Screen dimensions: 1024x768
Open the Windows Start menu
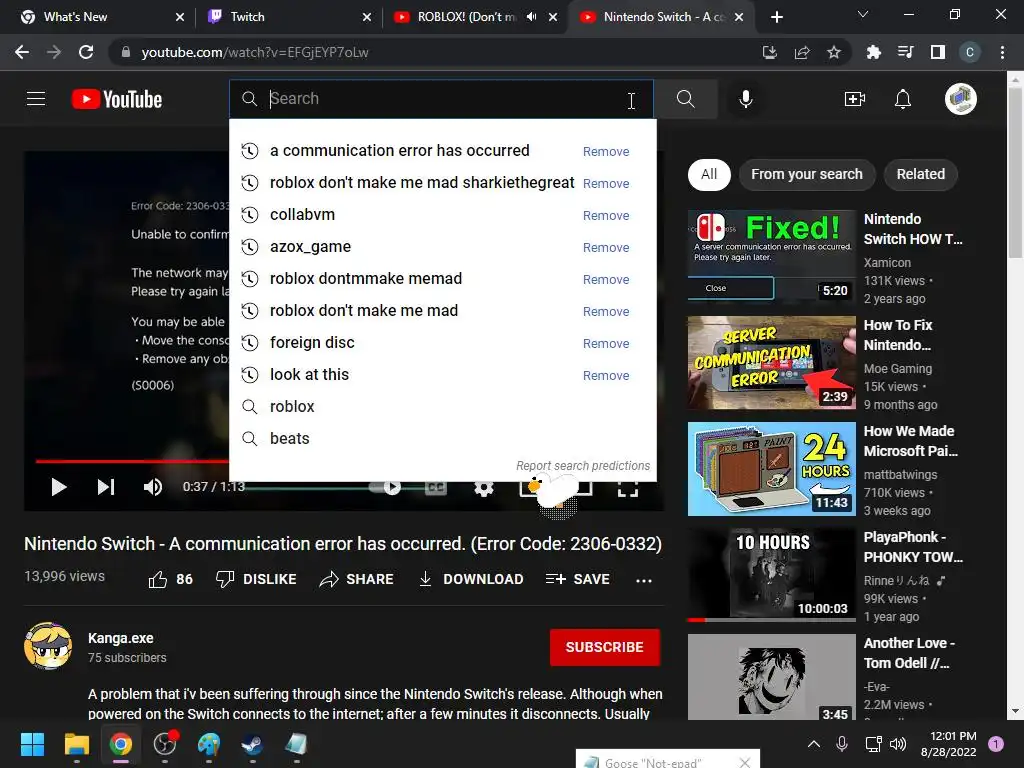click(32, 744)
